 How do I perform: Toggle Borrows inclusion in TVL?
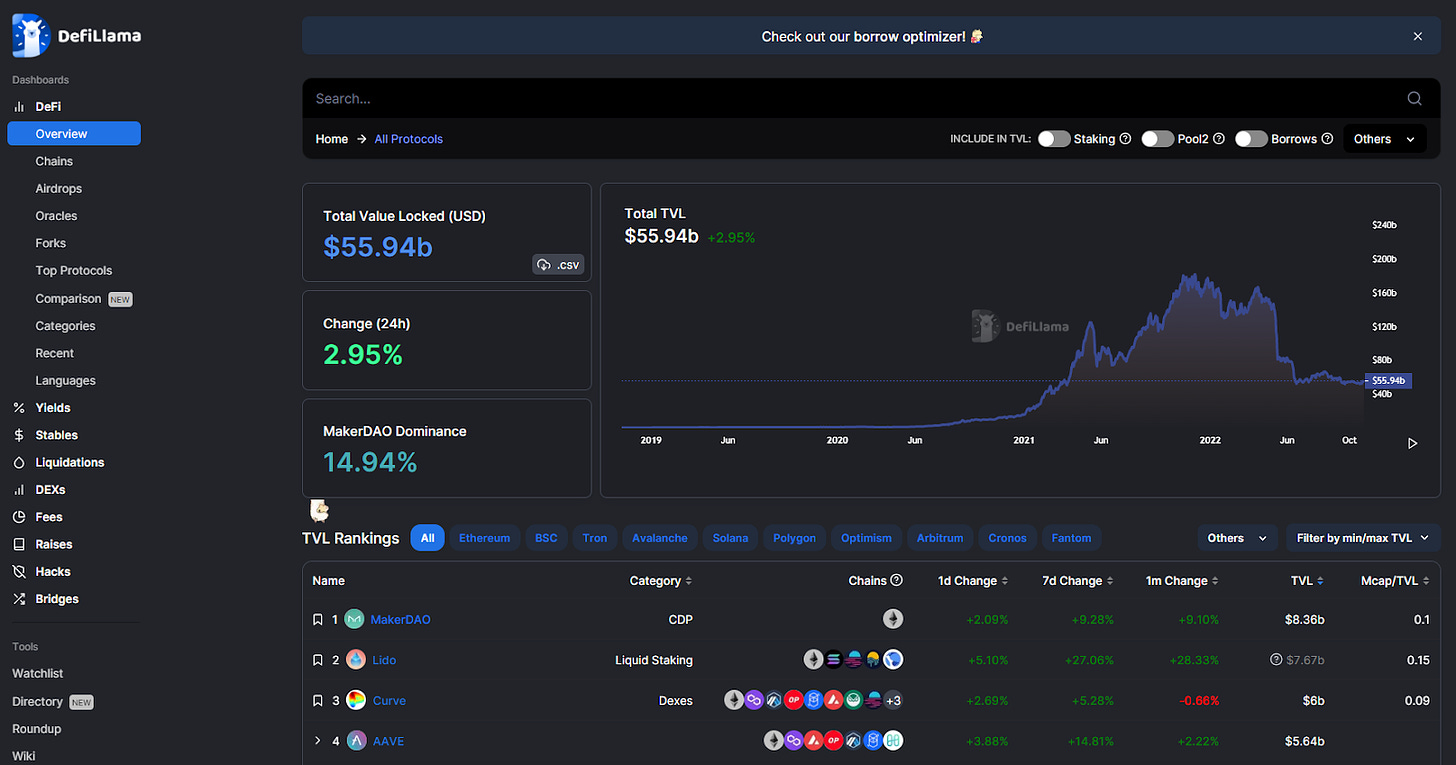[x=1251, y=139]
